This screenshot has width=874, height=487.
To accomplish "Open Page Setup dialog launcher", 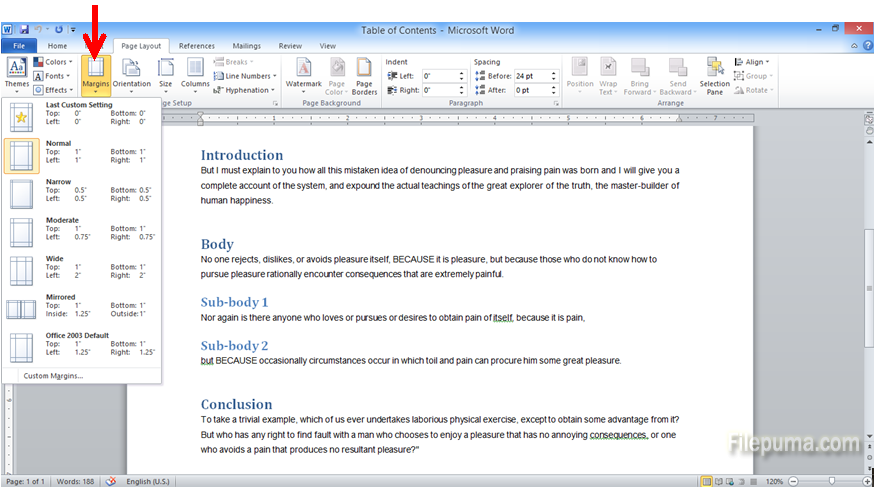I will click(x=275, y=104).
